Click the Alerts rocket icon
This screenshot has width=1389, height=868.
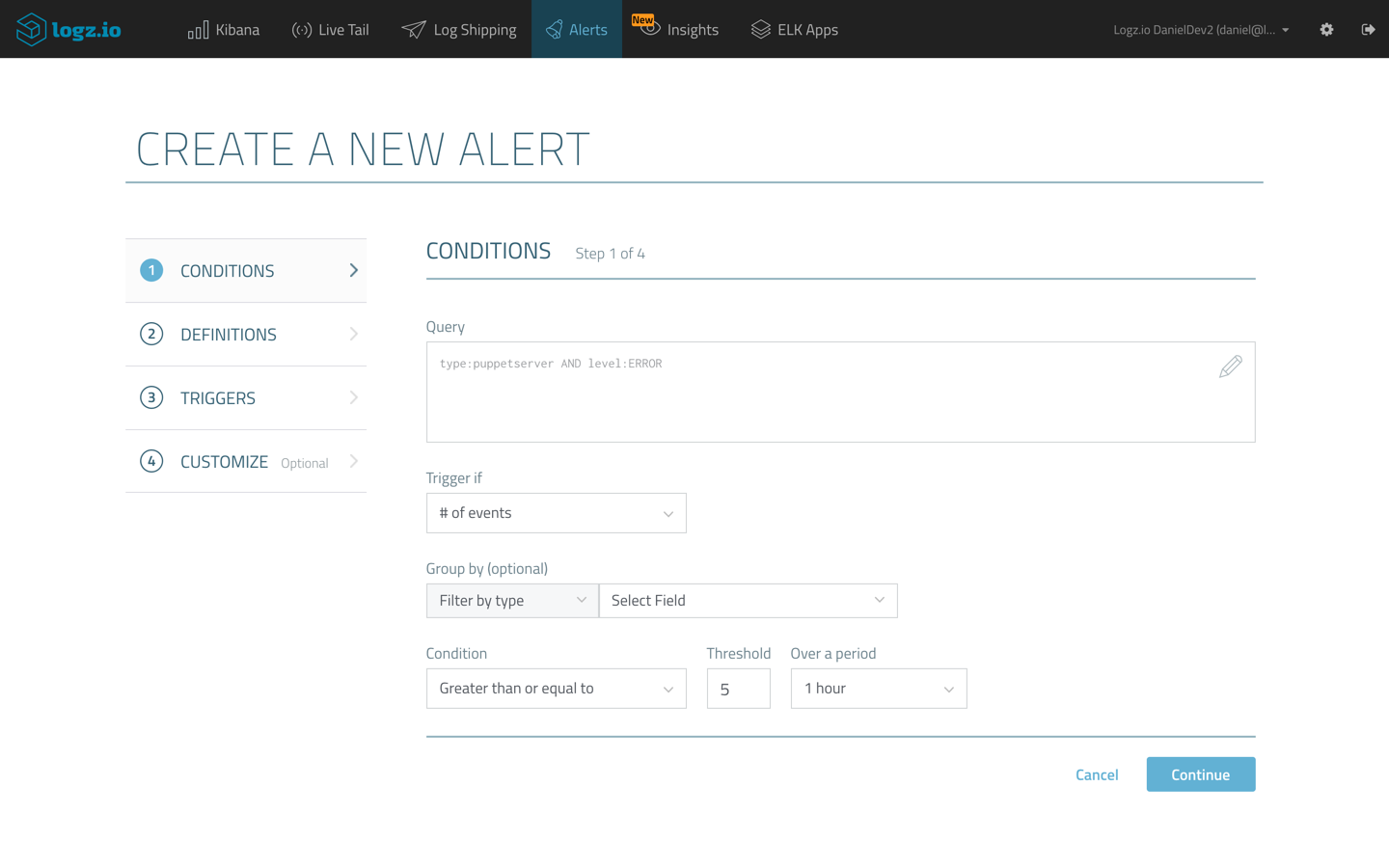point(554,30)
